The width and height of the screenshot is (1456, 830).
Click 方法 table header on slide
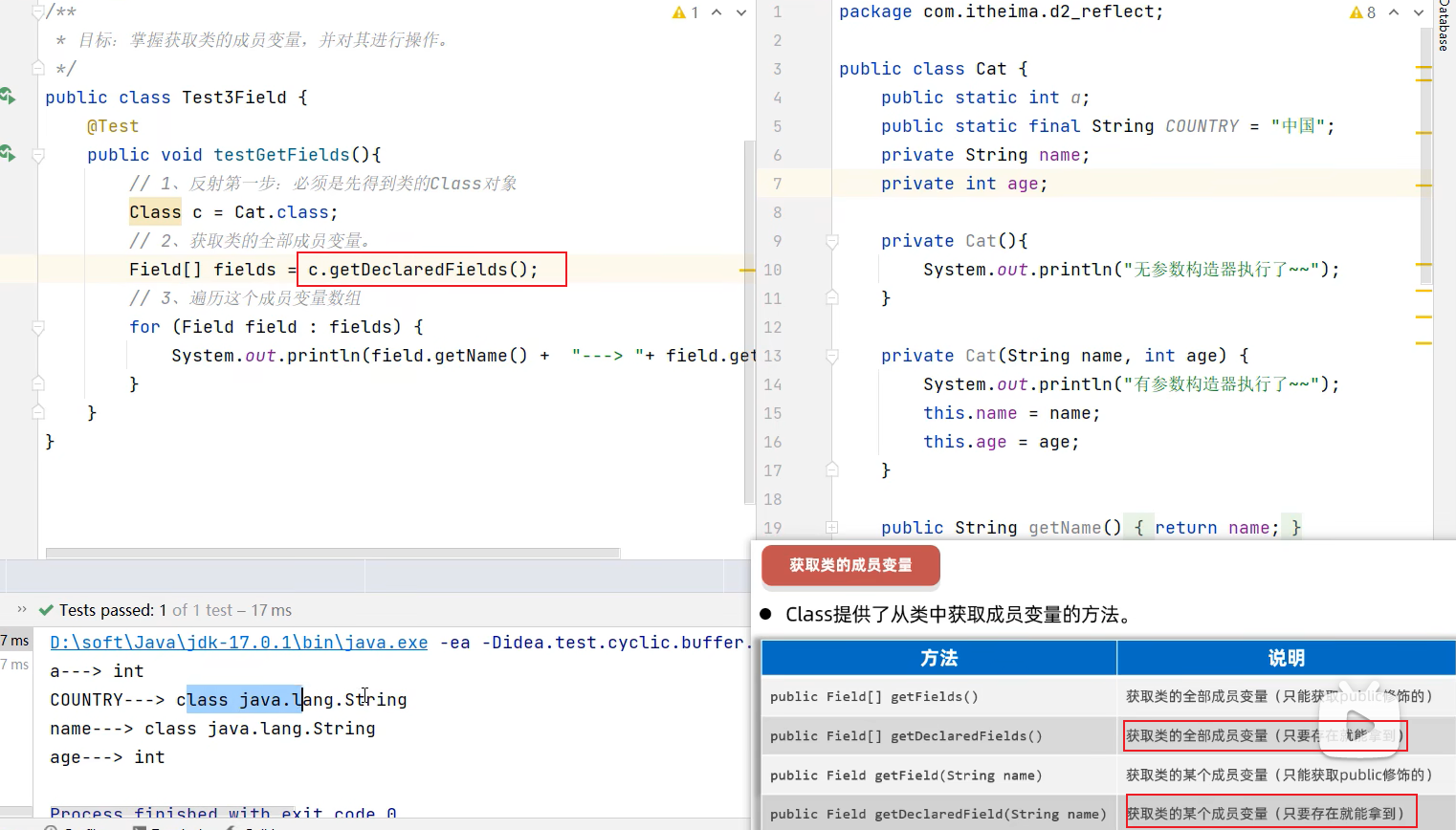click(939, 658)
